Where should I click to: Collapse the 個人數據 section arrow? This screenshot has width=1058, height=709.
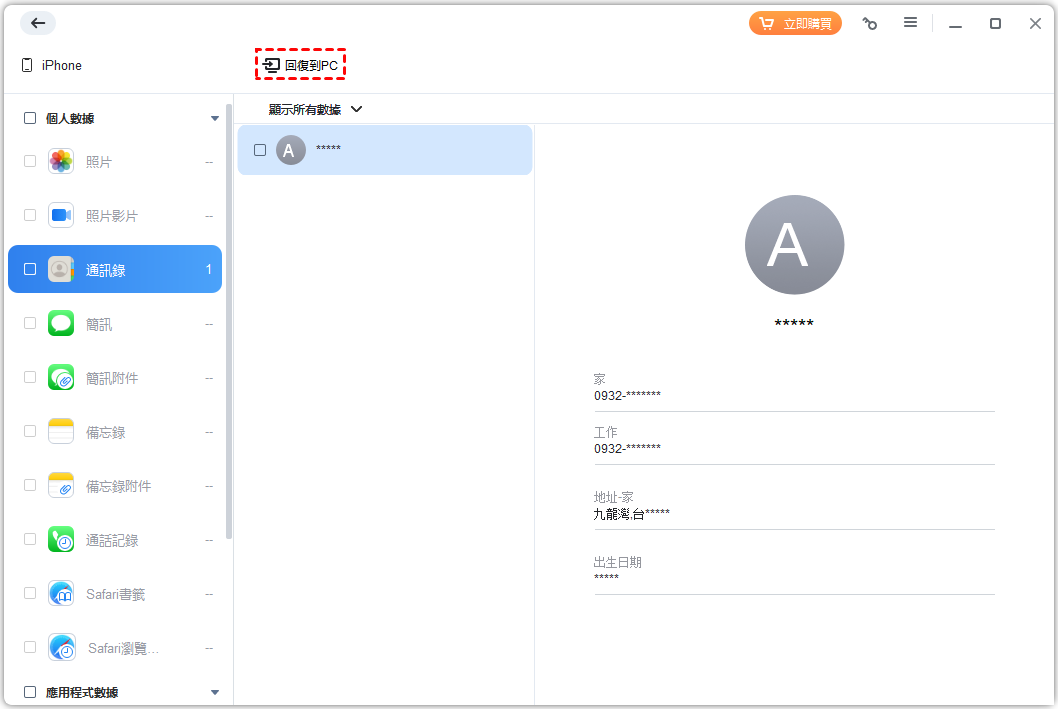214,118
